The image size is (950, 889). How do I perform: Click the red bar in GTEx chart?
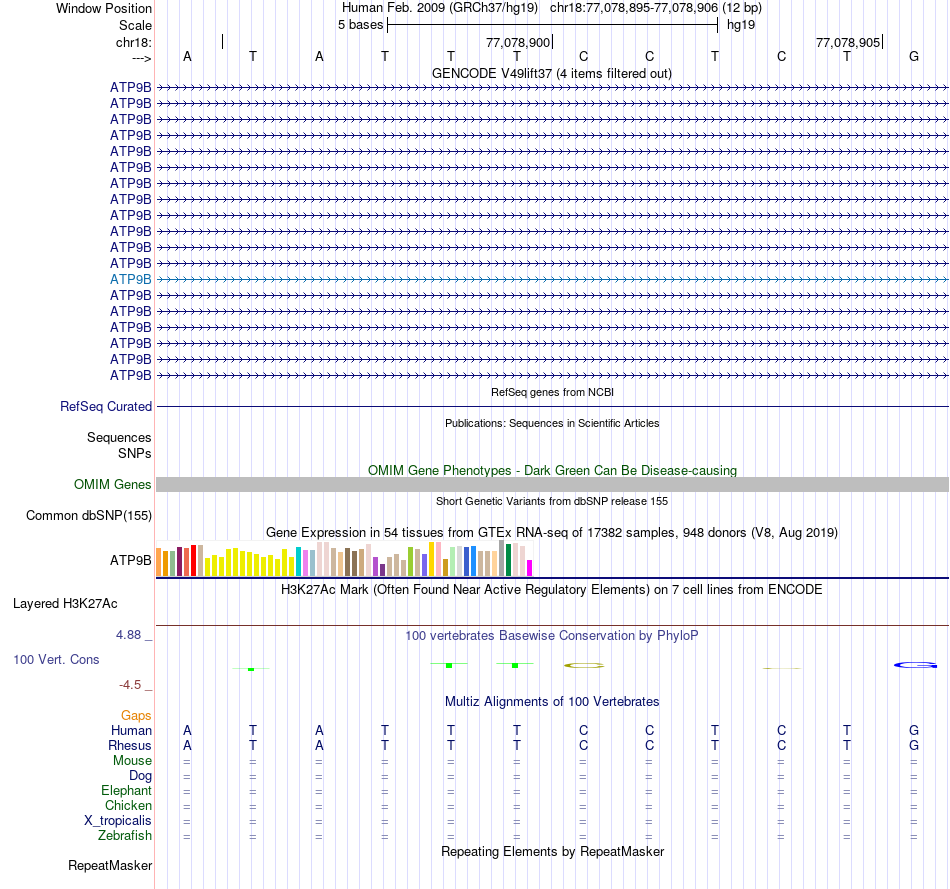pos(193,560)
